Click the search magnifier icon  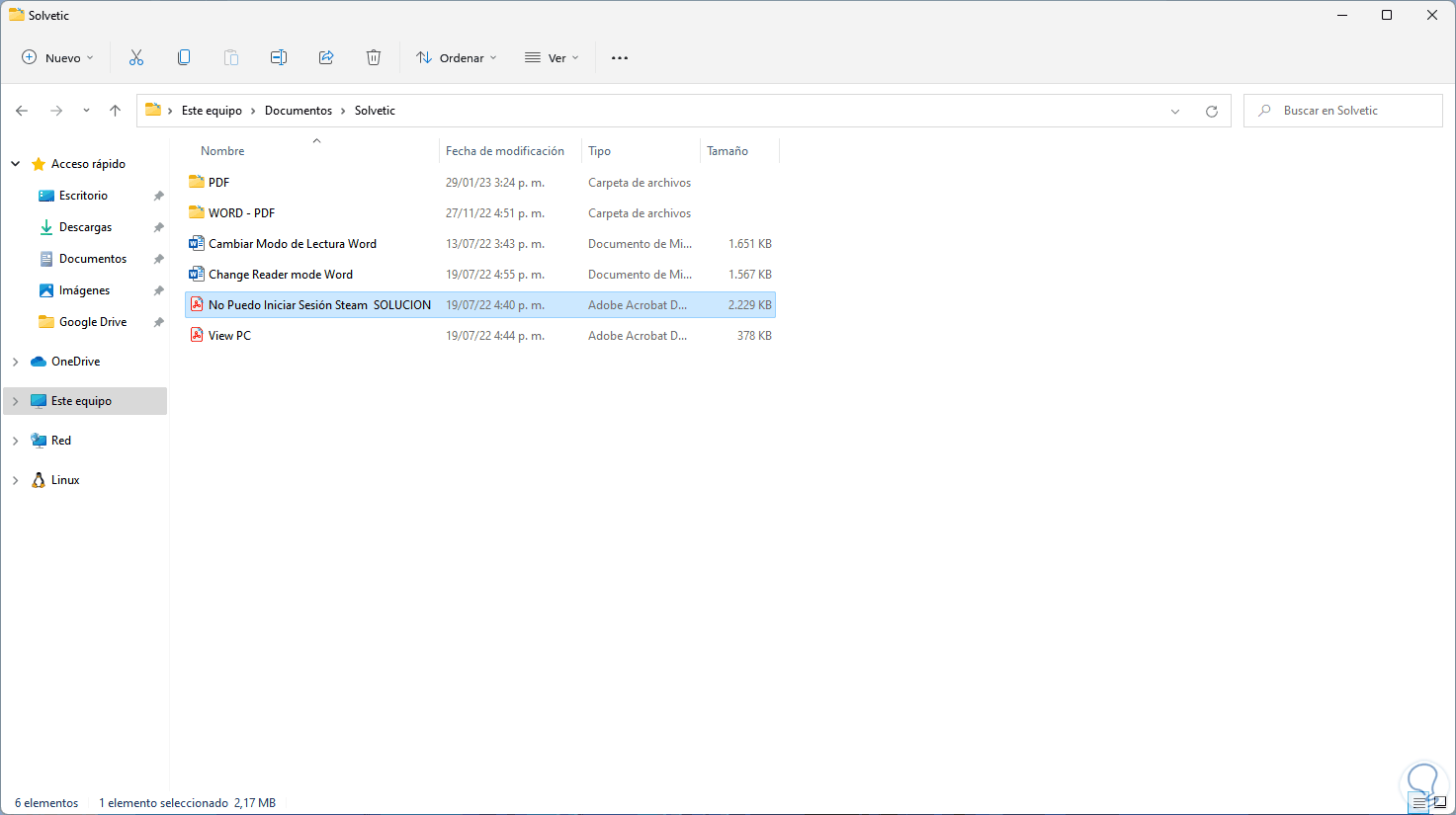(1264, 111)
